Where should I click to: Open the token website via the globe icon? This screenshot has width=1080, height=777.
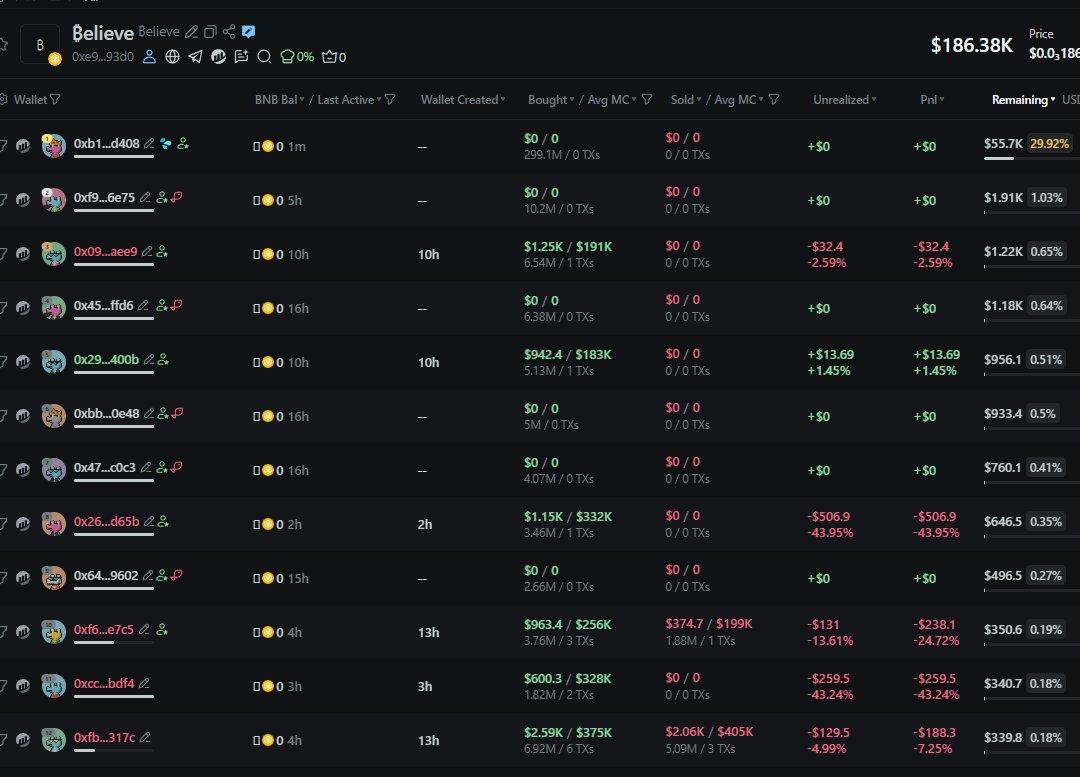(x=172, y=57)
